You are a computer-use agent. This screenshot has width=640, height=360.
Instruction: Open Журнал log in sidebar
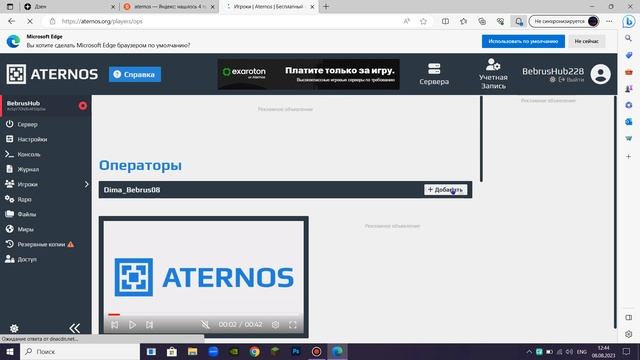coord(28,169)
